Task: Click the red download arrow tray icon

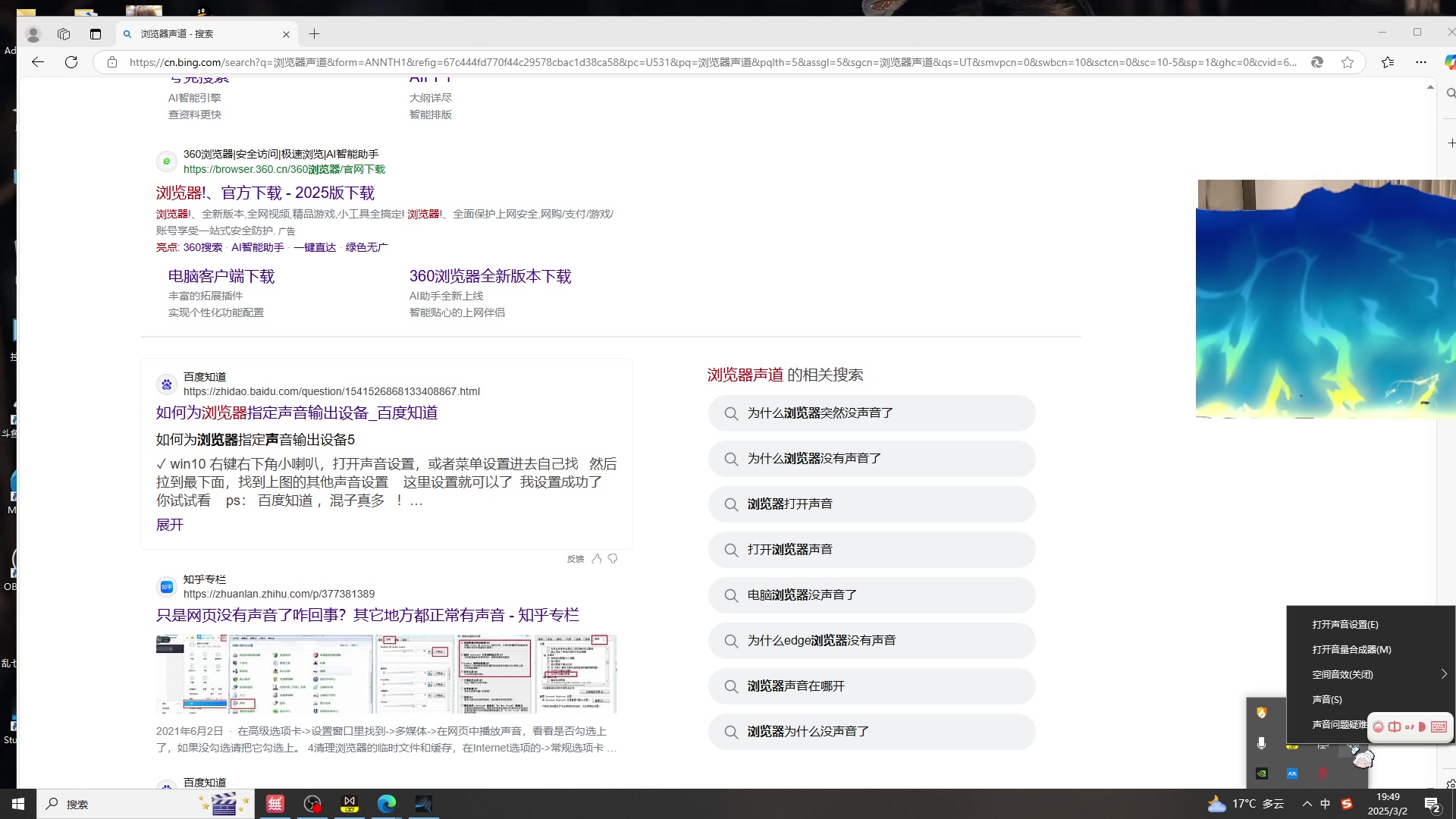Action: pyautogui.click(x=1323, y=773)
